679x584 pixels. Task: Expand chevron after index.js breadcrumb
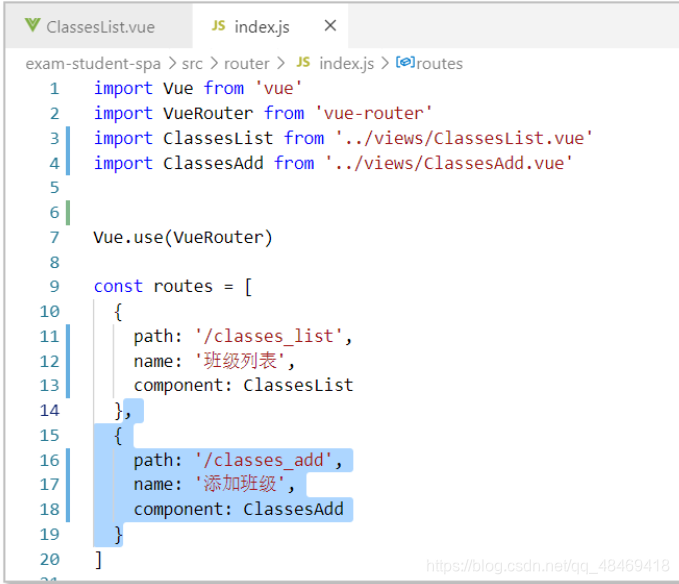[385, 64]
